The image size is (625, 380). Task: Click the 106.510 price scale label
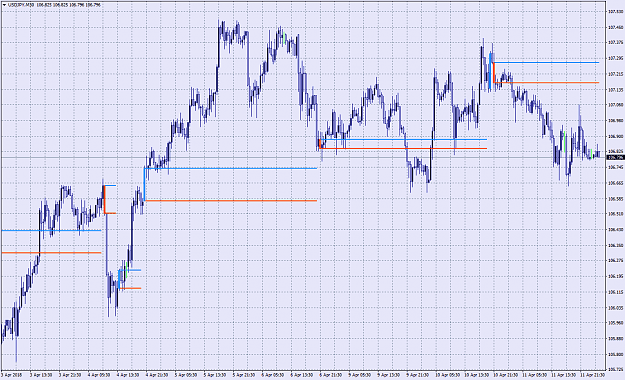click(x=615, y=214)
